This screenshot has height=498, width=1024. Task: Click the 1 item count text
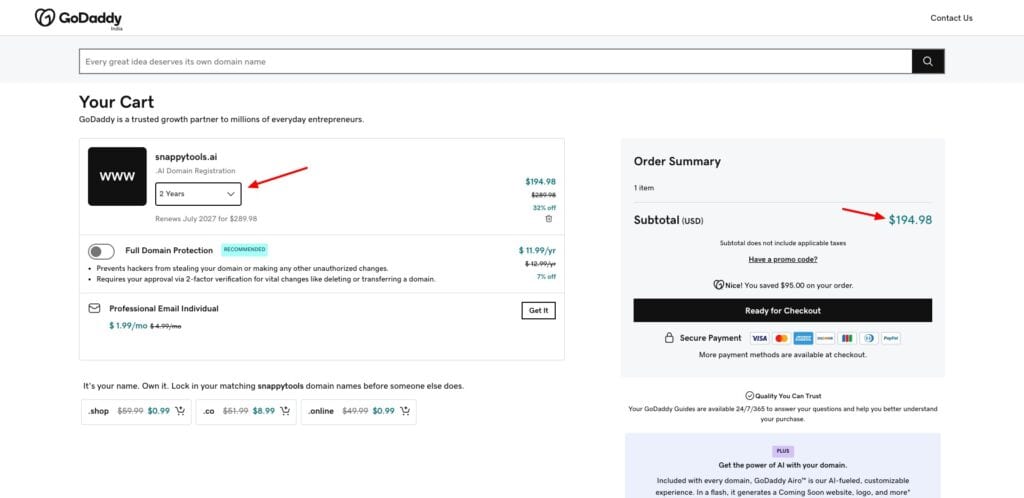(644, 188)
